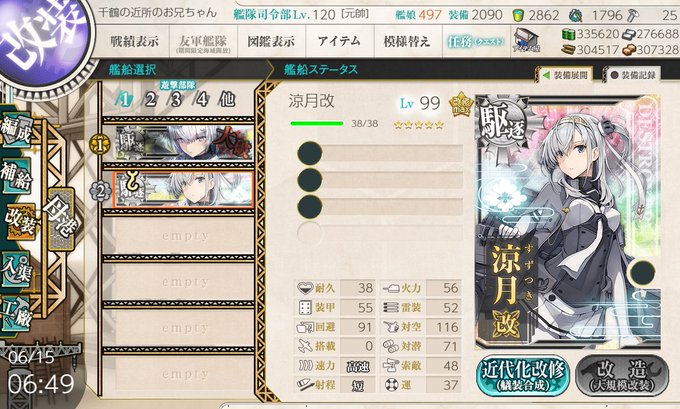The height and width of the screenshot is (409, 680).
Task: Open the アイテム items menu
Action: [x=339, y=42]
